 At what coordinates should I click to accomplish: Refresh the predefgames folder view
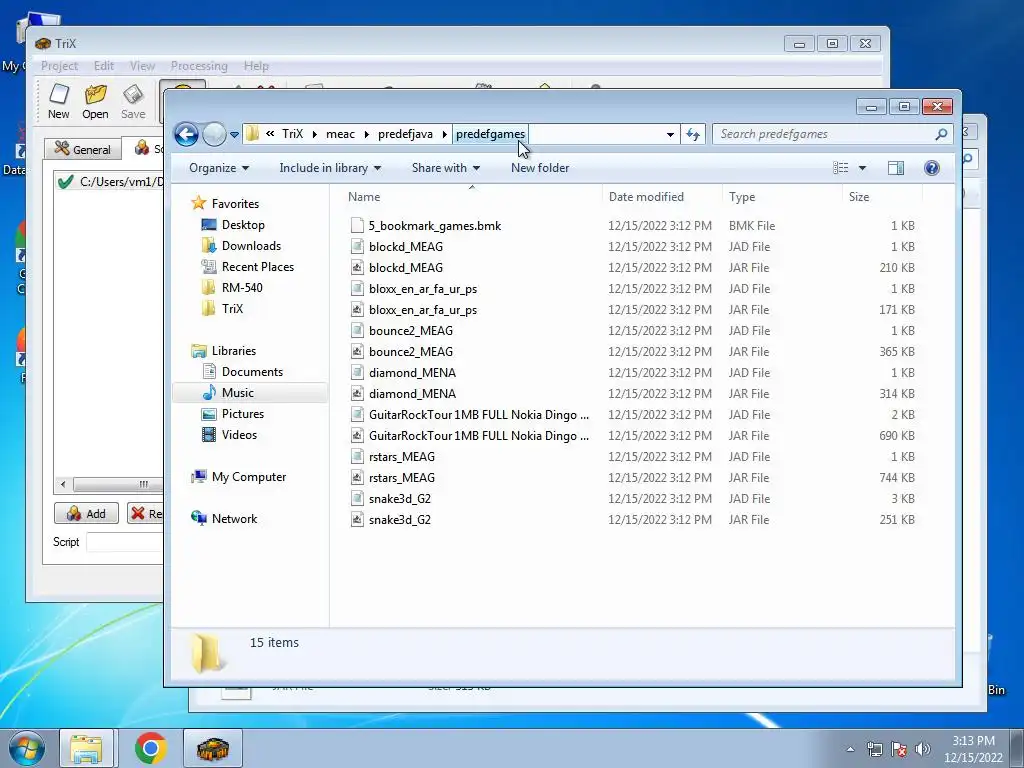693,135
